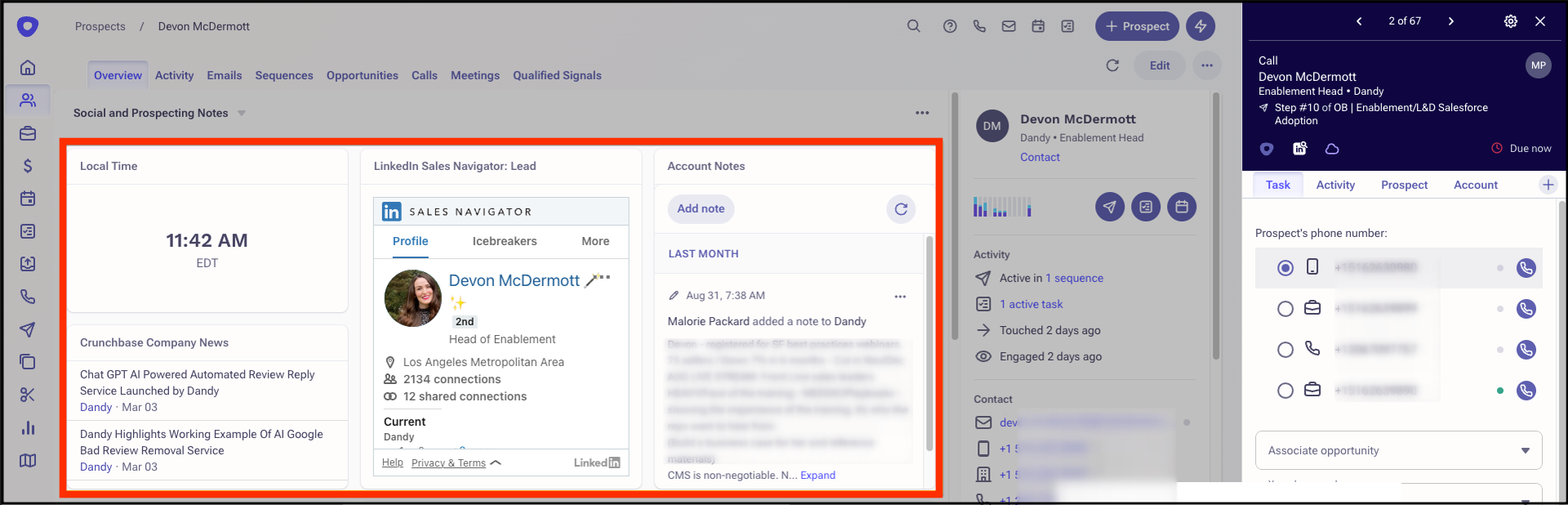The width and height of the screenshot is (1568, 505).
Task: Select the fourth phone number radio button
Action: pyautogui.click(x=1285, y=391)
